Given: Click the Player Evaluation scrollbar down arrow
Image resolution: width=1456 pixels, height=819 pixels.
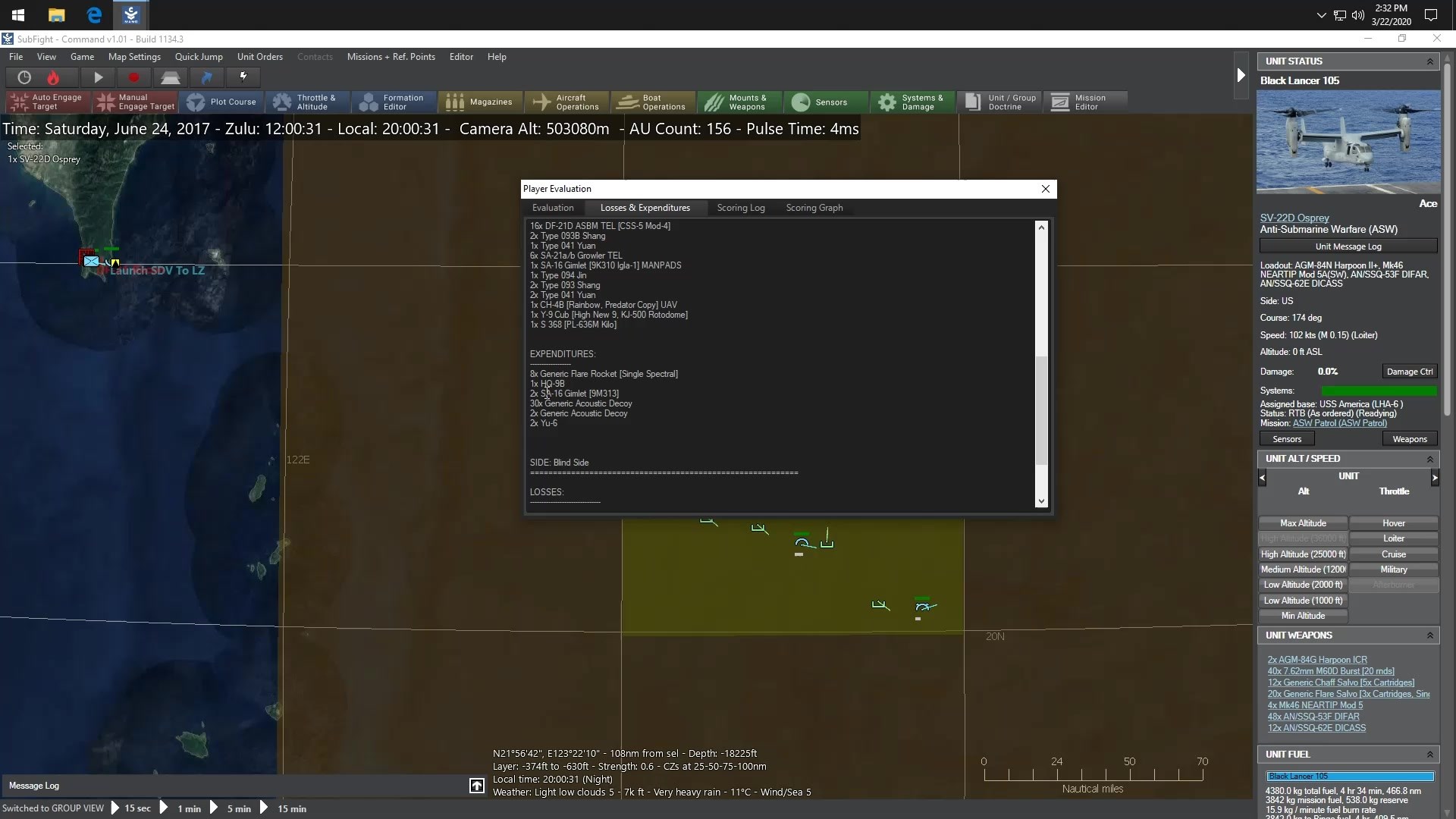Looking at the screenshot, I should pos(1041,501).
